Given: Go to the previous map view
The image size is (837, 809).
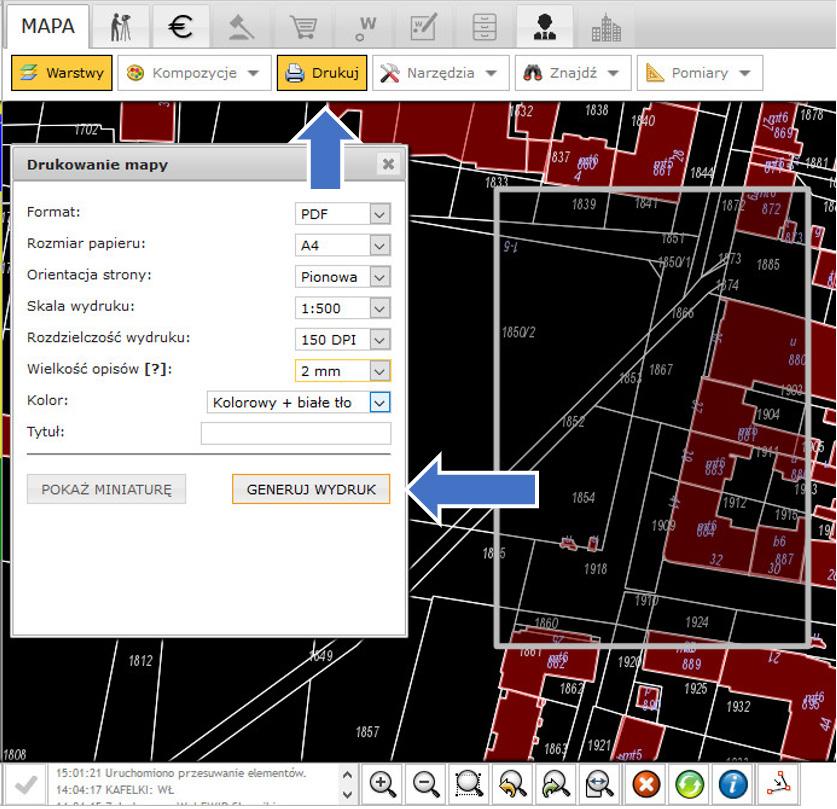Looking at the screenshot, I should [x=513, y=784].
